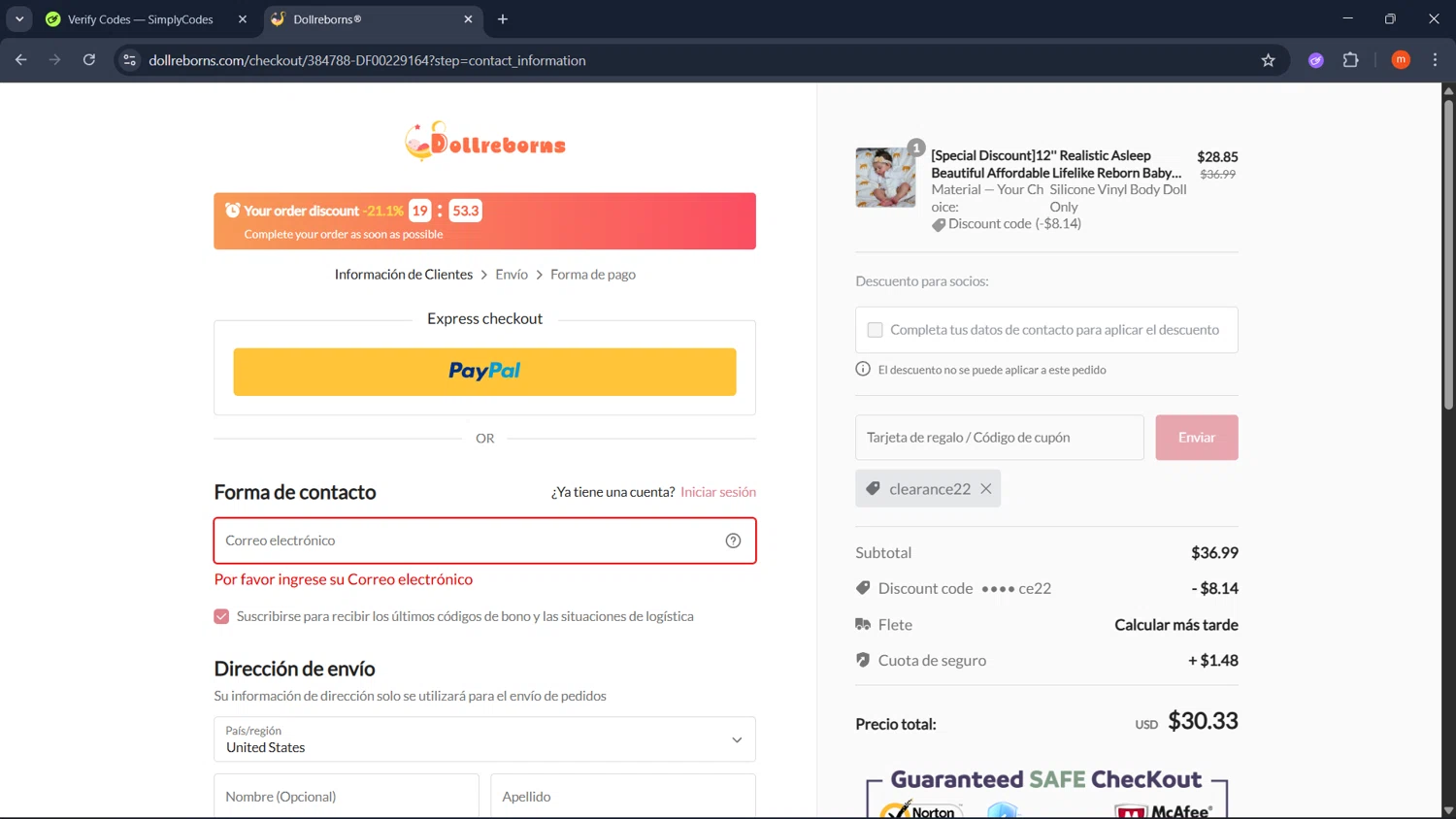Click the Dollreborns logo

click(x=484, y=142)
